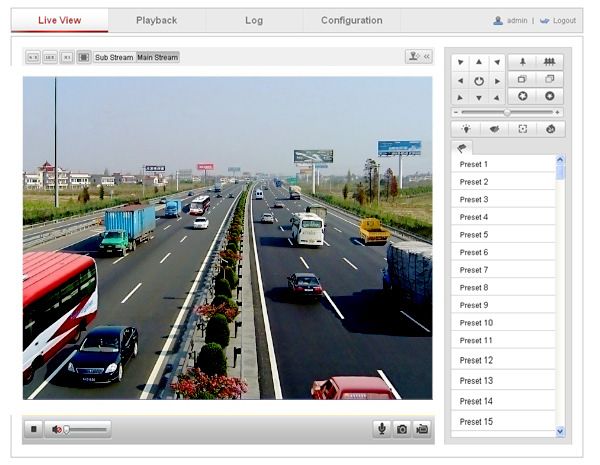
Task: Select Preset 11
Action: coord(503,340)
